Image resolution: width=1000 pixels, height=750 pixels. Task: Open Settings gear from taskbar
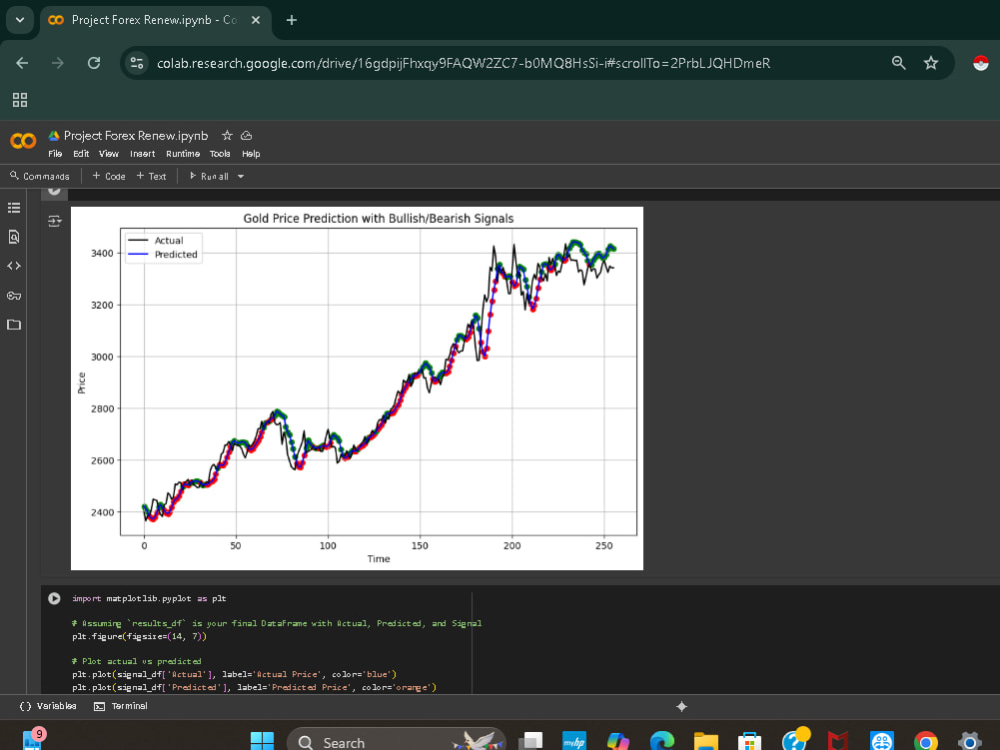[x=969, y=741]
